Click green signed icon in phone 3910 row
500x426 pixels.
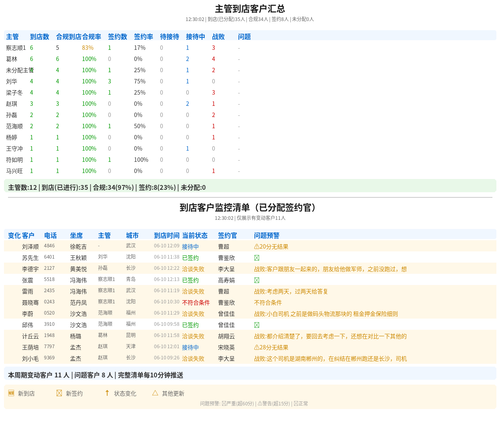(257, 325)
